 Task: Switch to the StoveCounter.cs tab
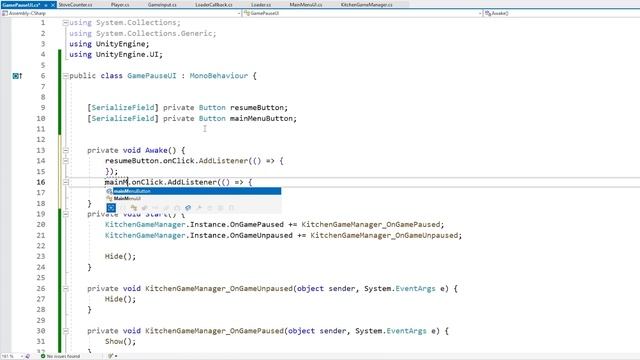tap(76, 4)
